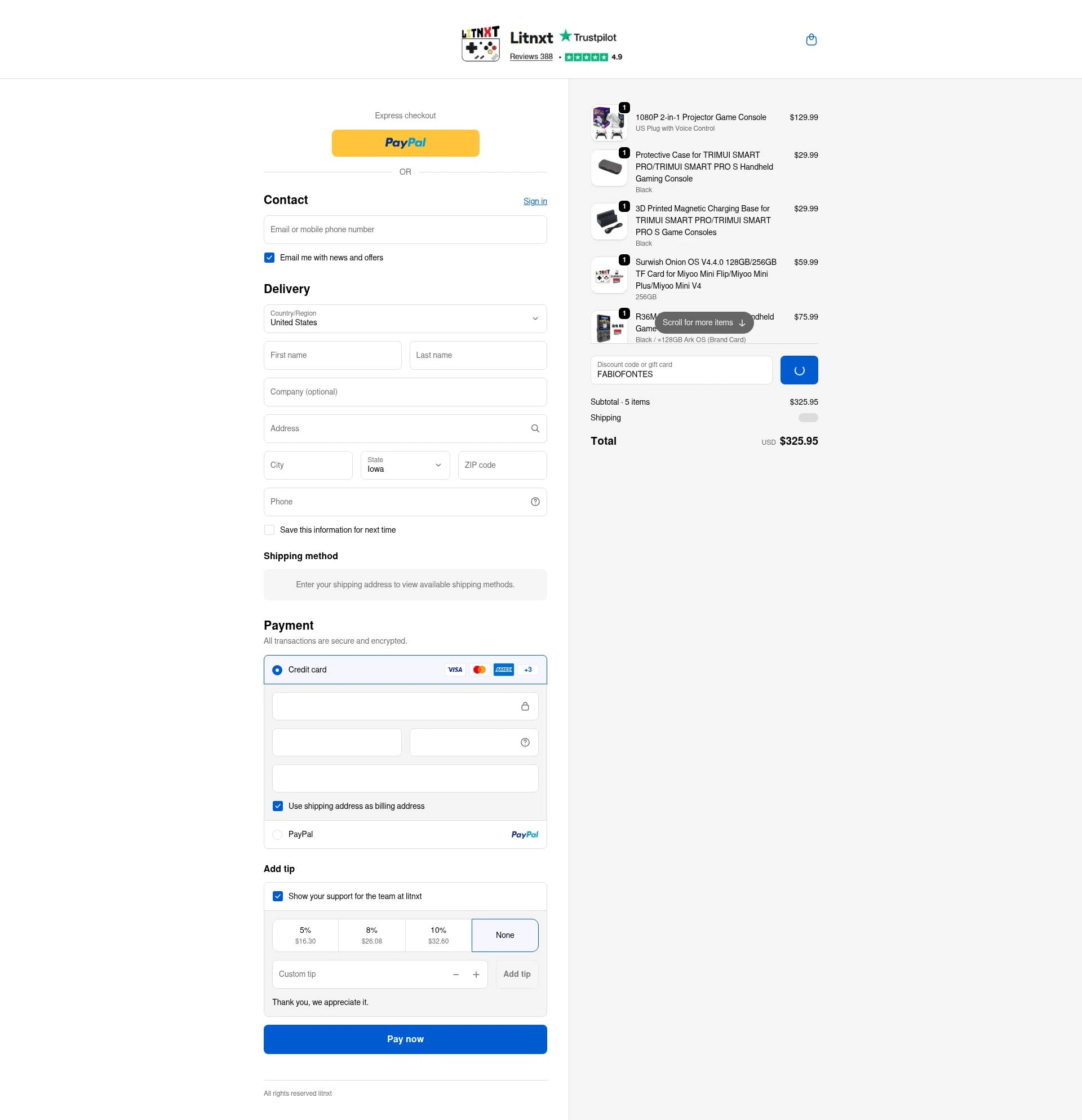Click the Litnxt gamepad logo
The height and width of the screenshot is (1120, 1082).
click(x=481, y=44)
